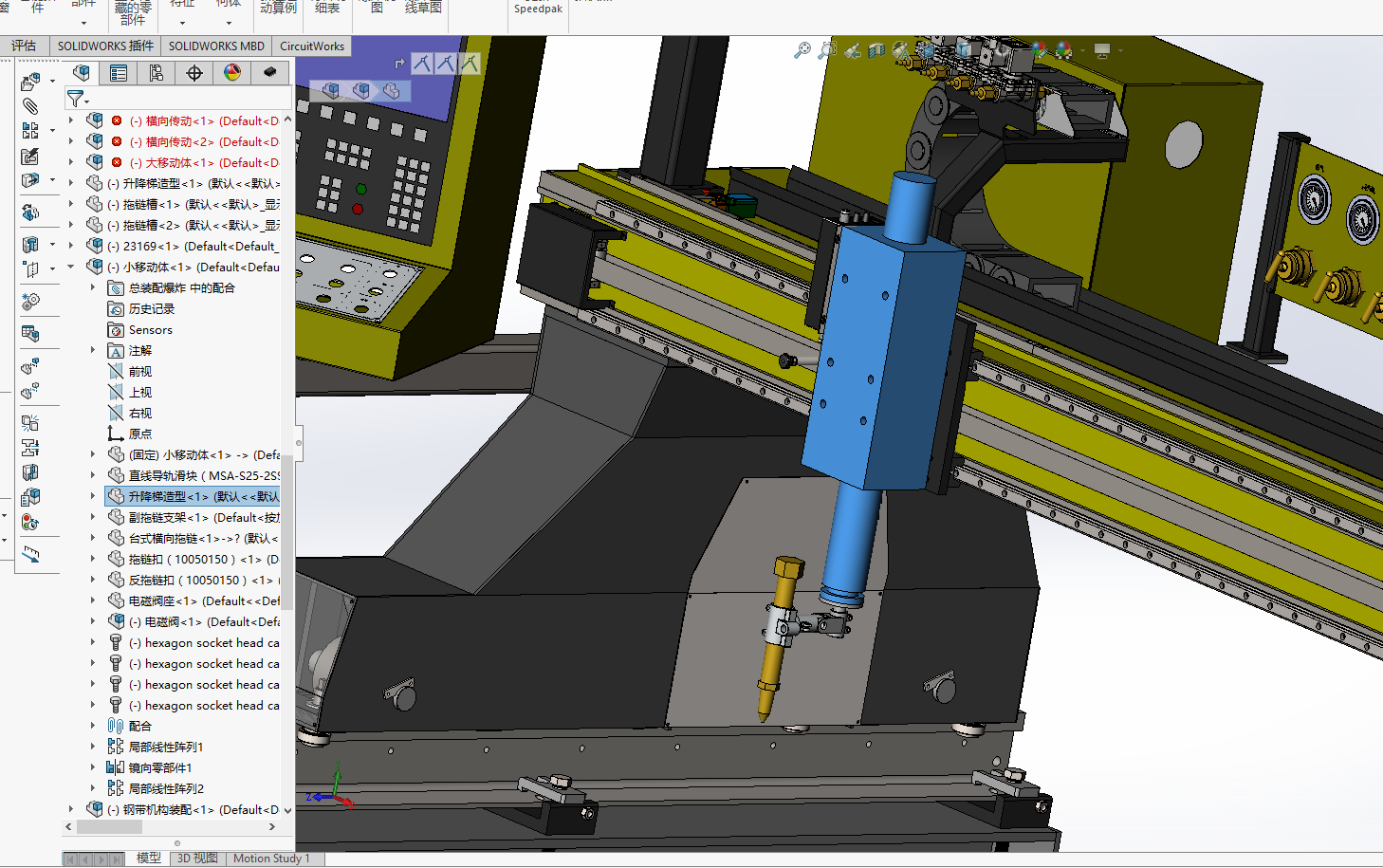This screenshot has height=868, width=1383.
Task: Click the paperclip mate icon in left toolbar
Action: pyautogui.click(x=30, y=105)
